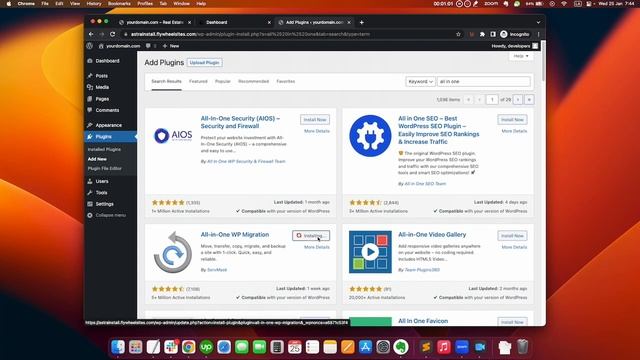The height and width of the screenshot is (360, 640).
Task: Open the Chrome extensions puzzle icon
Action: click(482, 34)
